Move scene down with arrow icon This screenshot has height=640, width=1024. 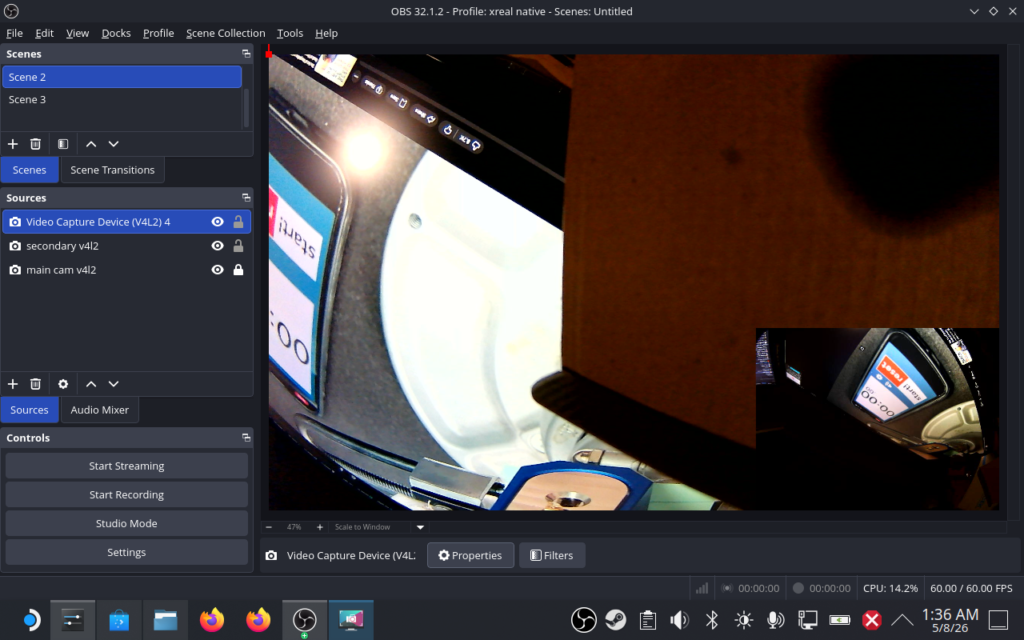(114, 144)
